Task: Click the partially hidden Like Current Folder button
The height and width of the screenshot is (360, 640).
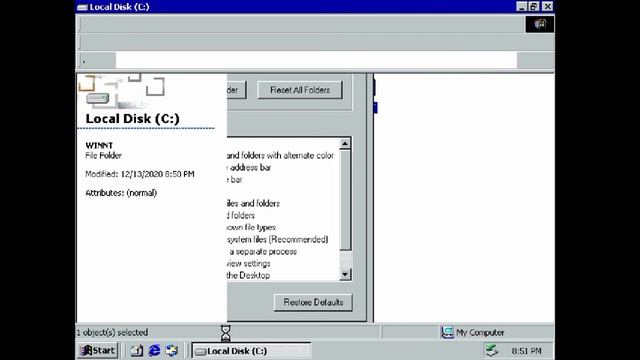Action: click(x=236, y=90)
